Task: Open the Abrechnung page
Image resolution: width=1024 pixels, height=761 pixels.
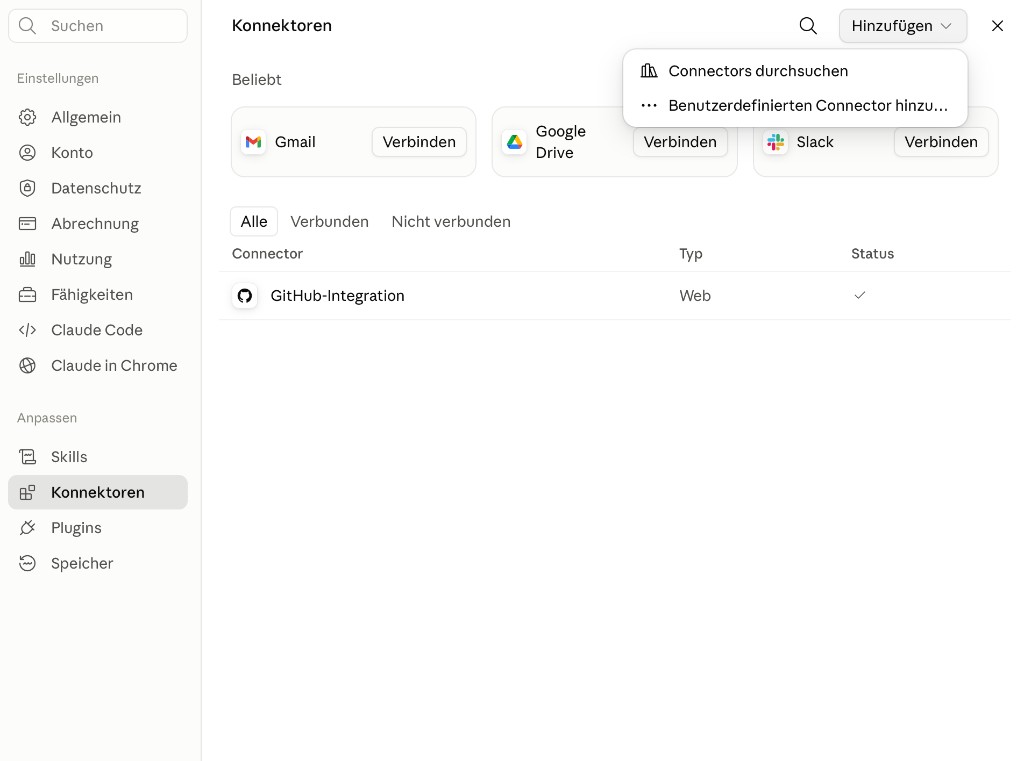Action: [x=98, y=223]
